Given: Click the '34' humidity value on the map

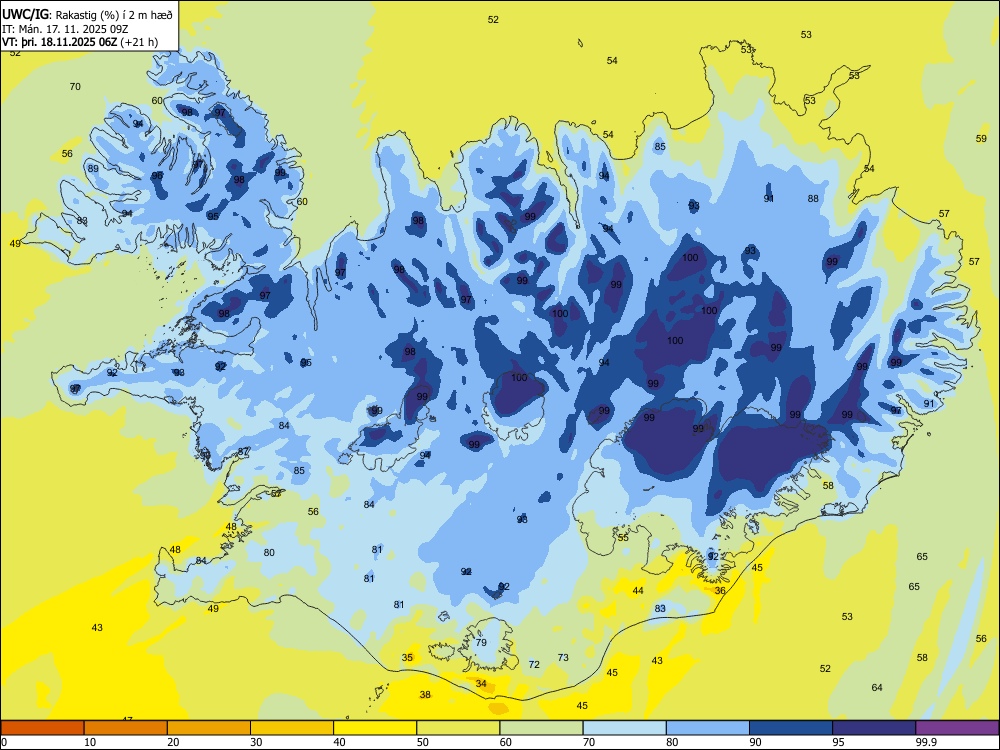Looking at the screenshot, I should (x=482, y=684).
